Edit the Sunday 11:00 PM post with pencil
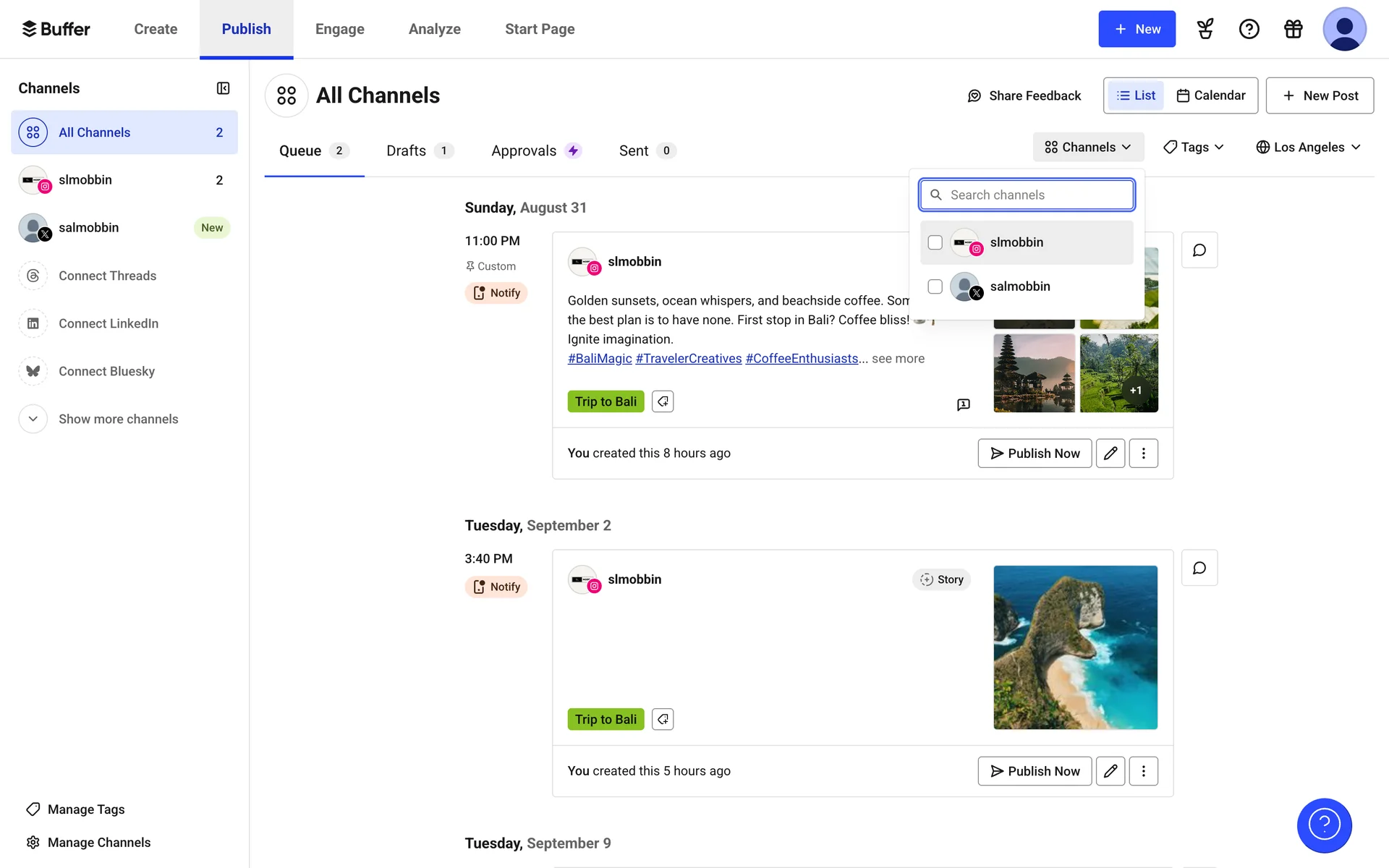1389x868 pixels. click(1110, 454)
